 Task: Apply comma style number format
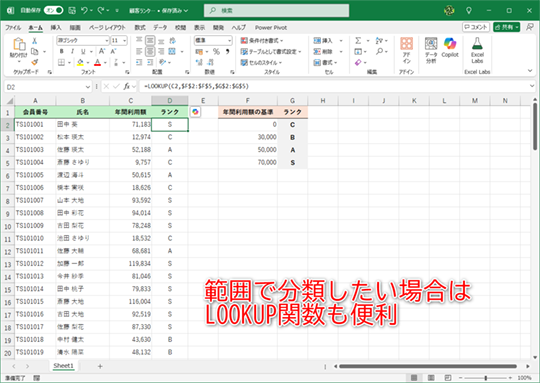click(x=227, y=52)
